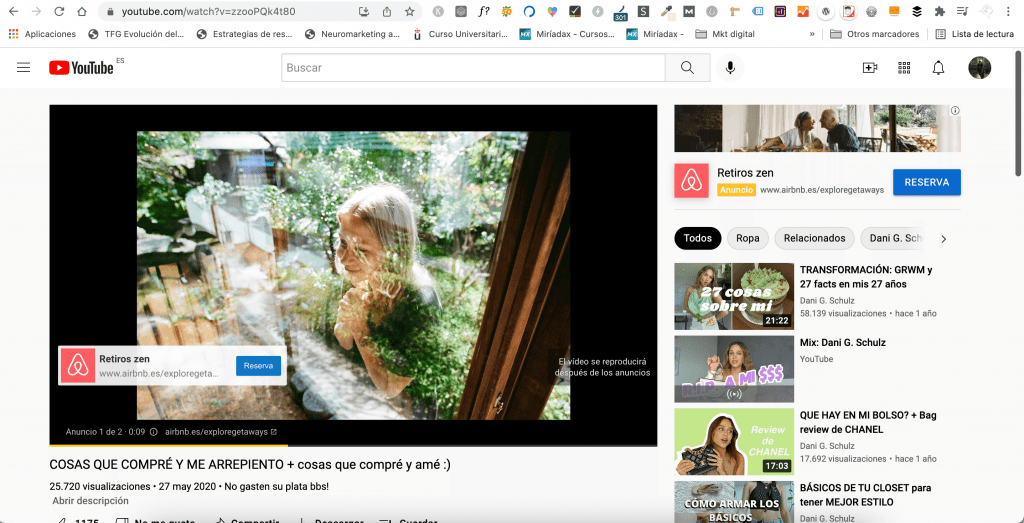
Task: Expand hidden bookmarks chevron
Action: coord(812,34)
